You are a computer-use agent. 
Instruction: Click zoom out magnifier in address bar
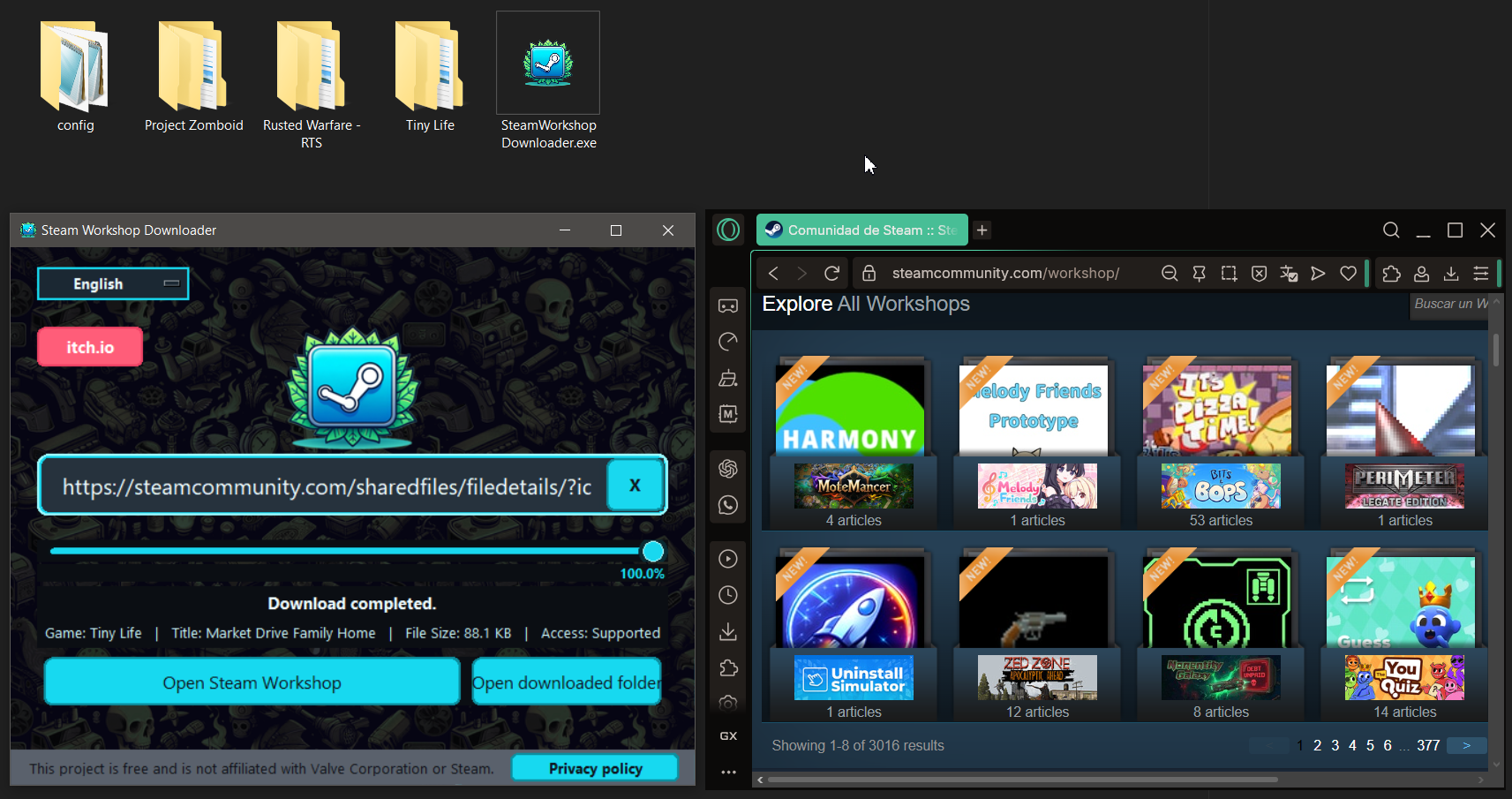tap(1170, 274)
